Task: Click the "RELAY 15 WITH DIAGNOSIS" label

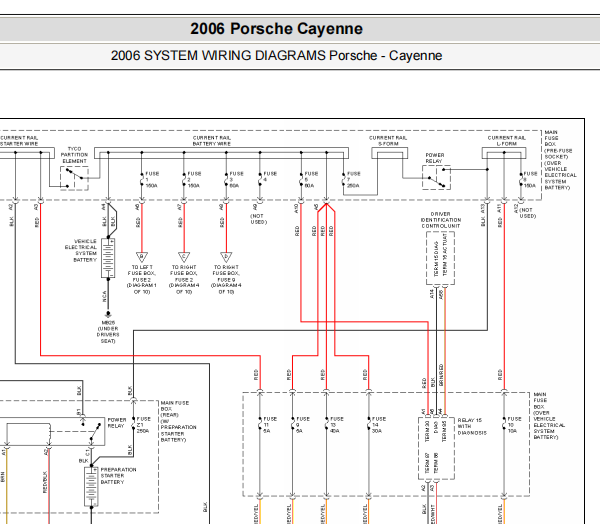Action: click(x=472, y=426)
